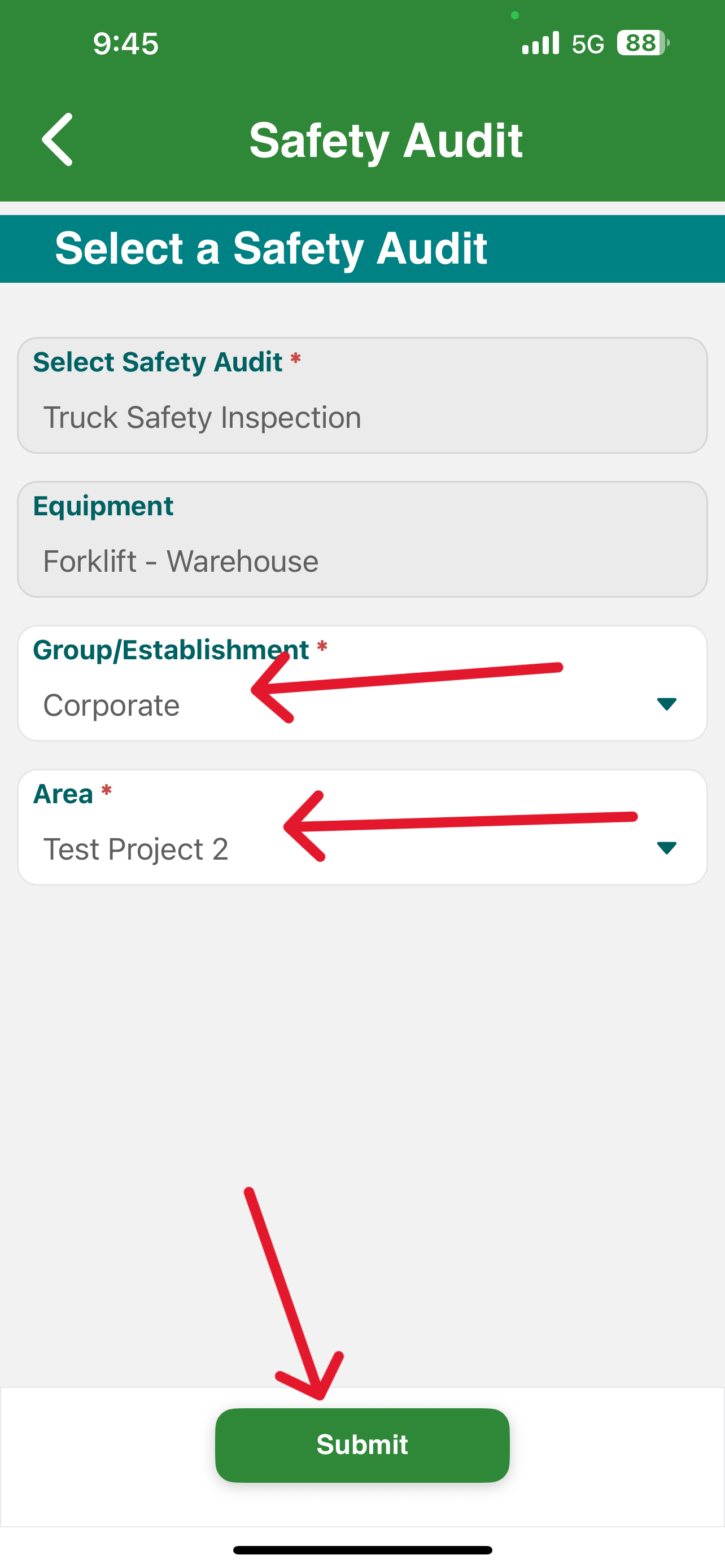Tap the cellular signal bars icon
This screenshot has height=1568, width=725.
(x=540, y=43)
